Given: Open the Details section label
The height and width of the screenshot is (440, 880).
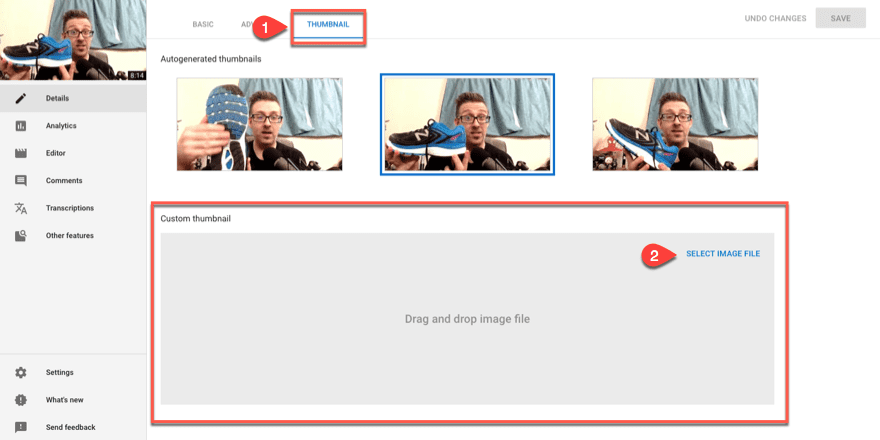Looking at the screenshot, I should [57, 98].
